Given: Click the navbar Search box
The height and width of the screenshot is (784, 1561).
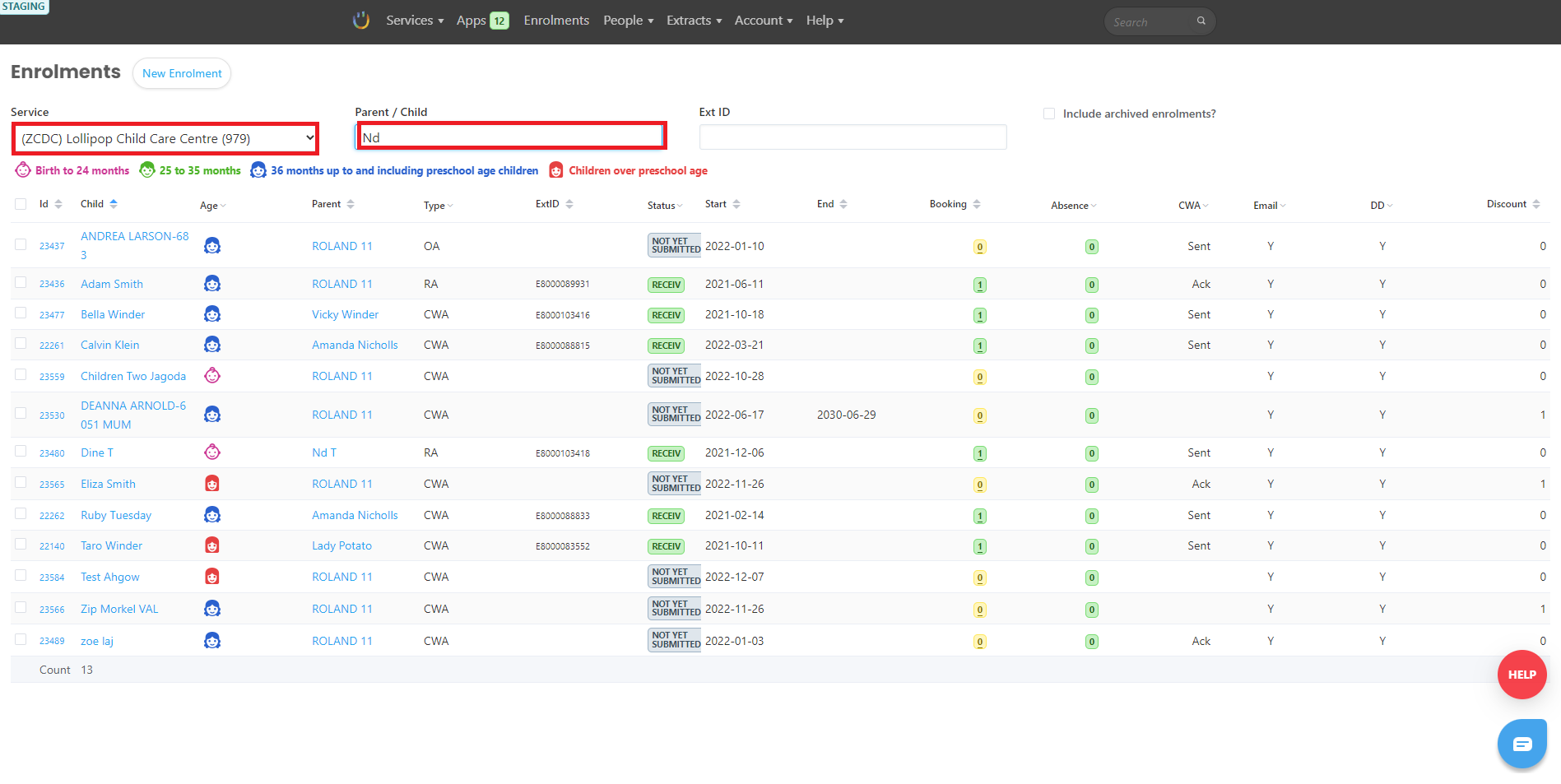Looking at the screenshot, I should coord(1159,21).
